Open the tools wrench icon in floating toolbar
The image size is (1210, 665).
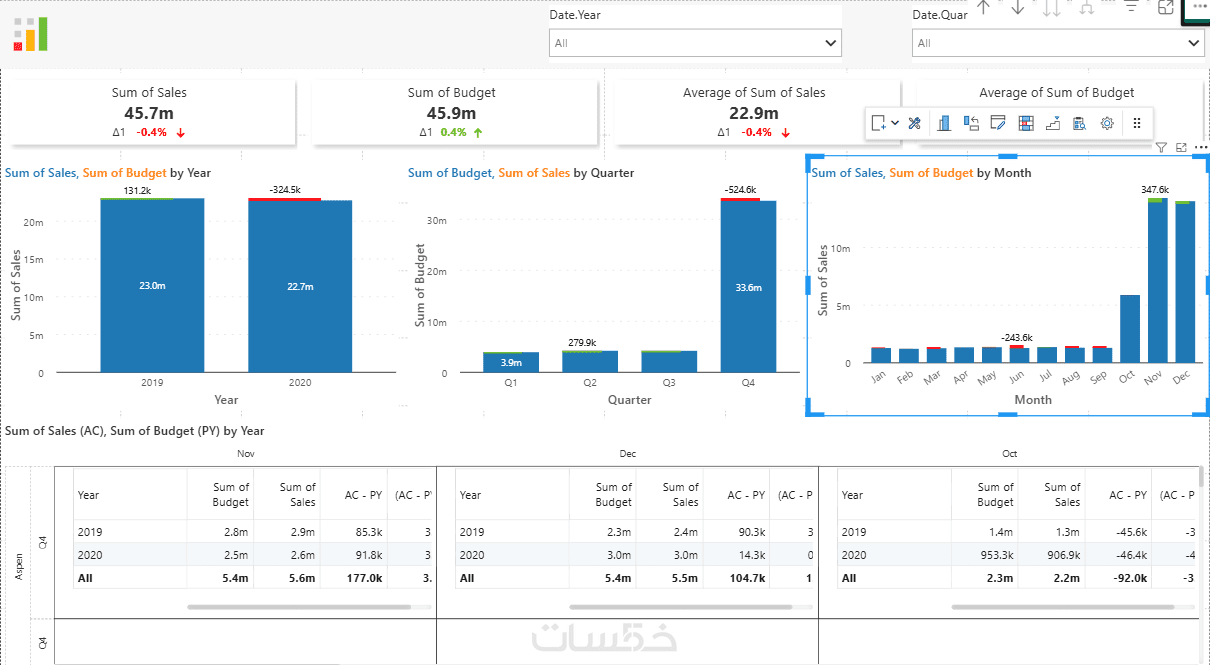tap(914, 123)
